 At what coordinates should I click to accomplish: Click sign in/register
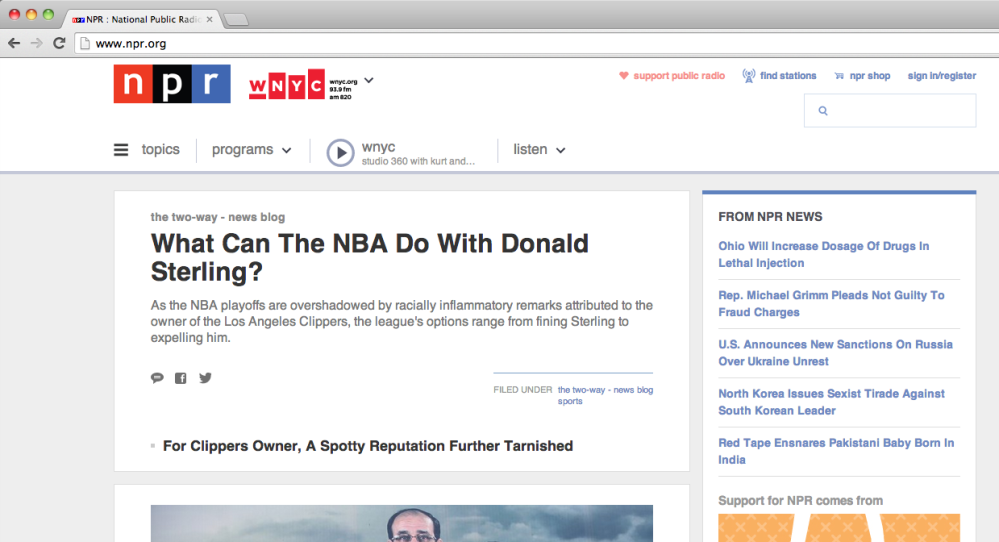pos(941,76)
